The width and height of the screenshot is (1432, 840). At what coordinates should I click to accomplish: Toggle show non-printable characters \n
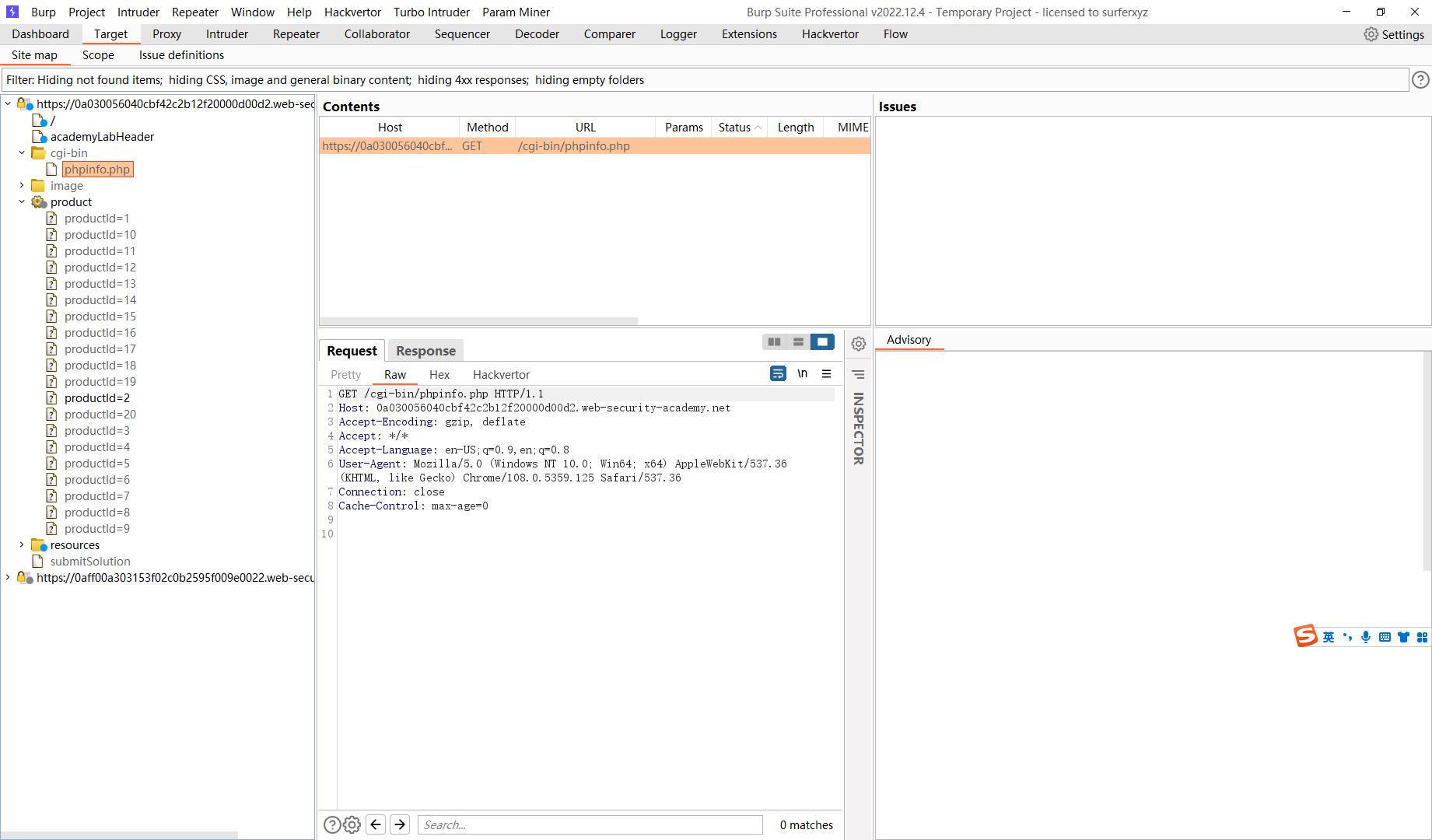802,373
